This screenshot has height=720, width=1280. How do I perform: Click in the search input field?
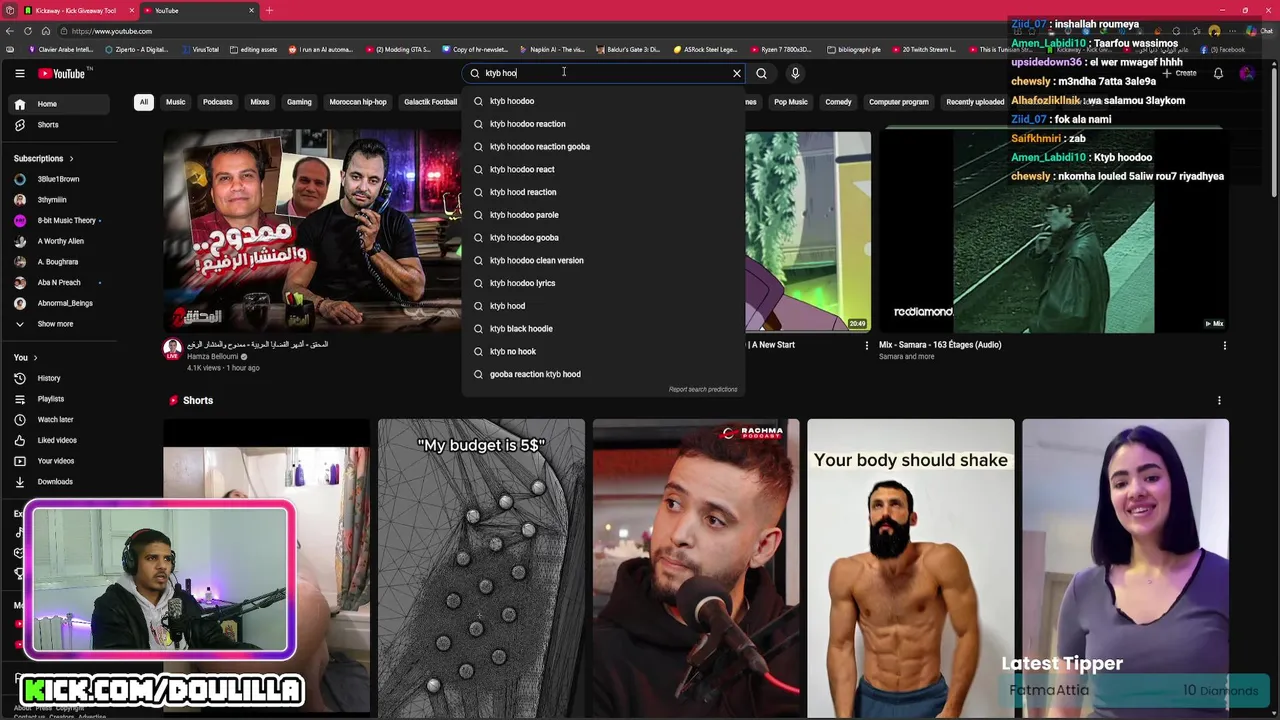[605, 73]
